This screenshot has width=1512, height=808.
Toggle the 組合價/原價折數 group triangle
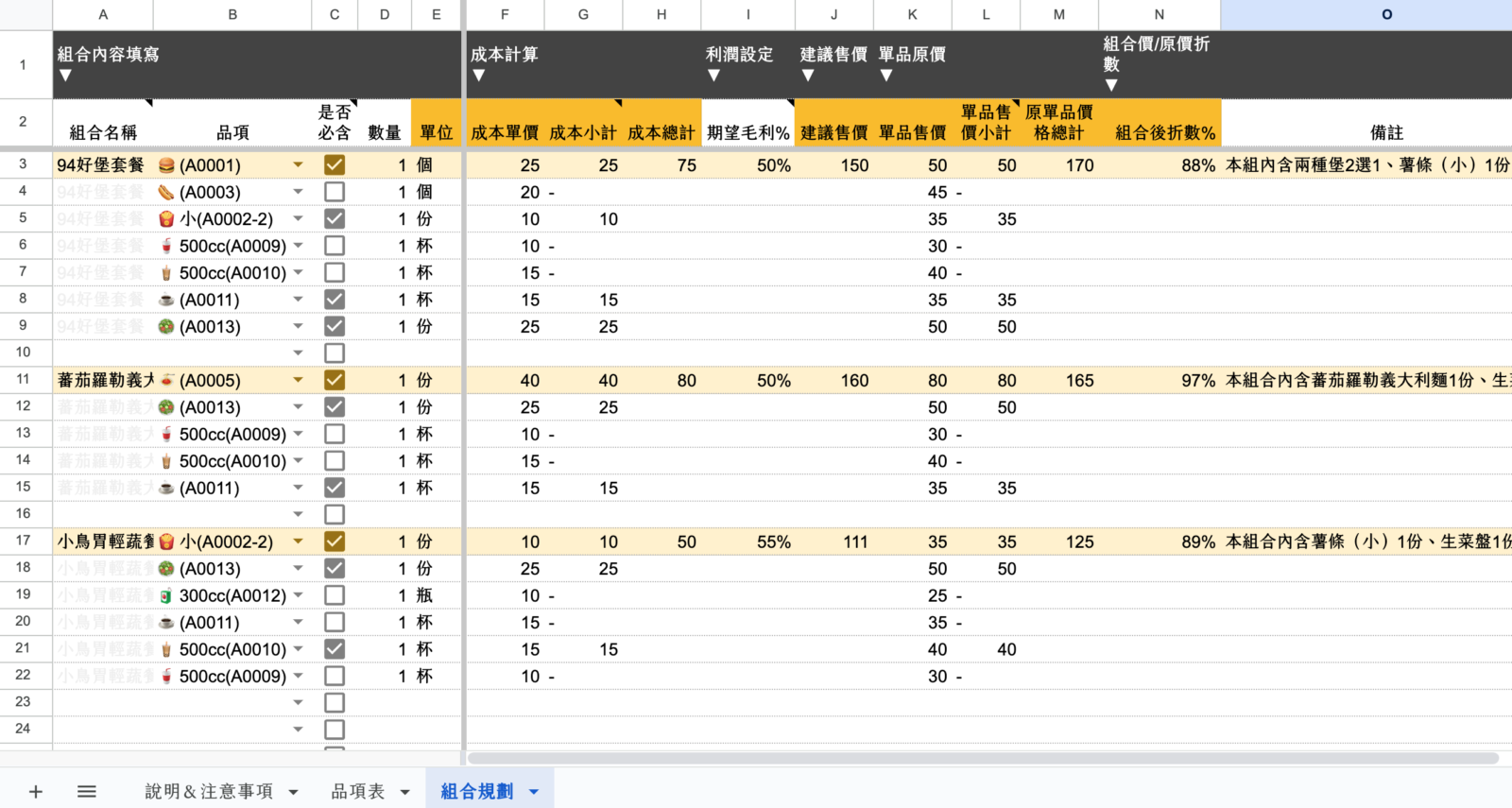(1111, 85)
